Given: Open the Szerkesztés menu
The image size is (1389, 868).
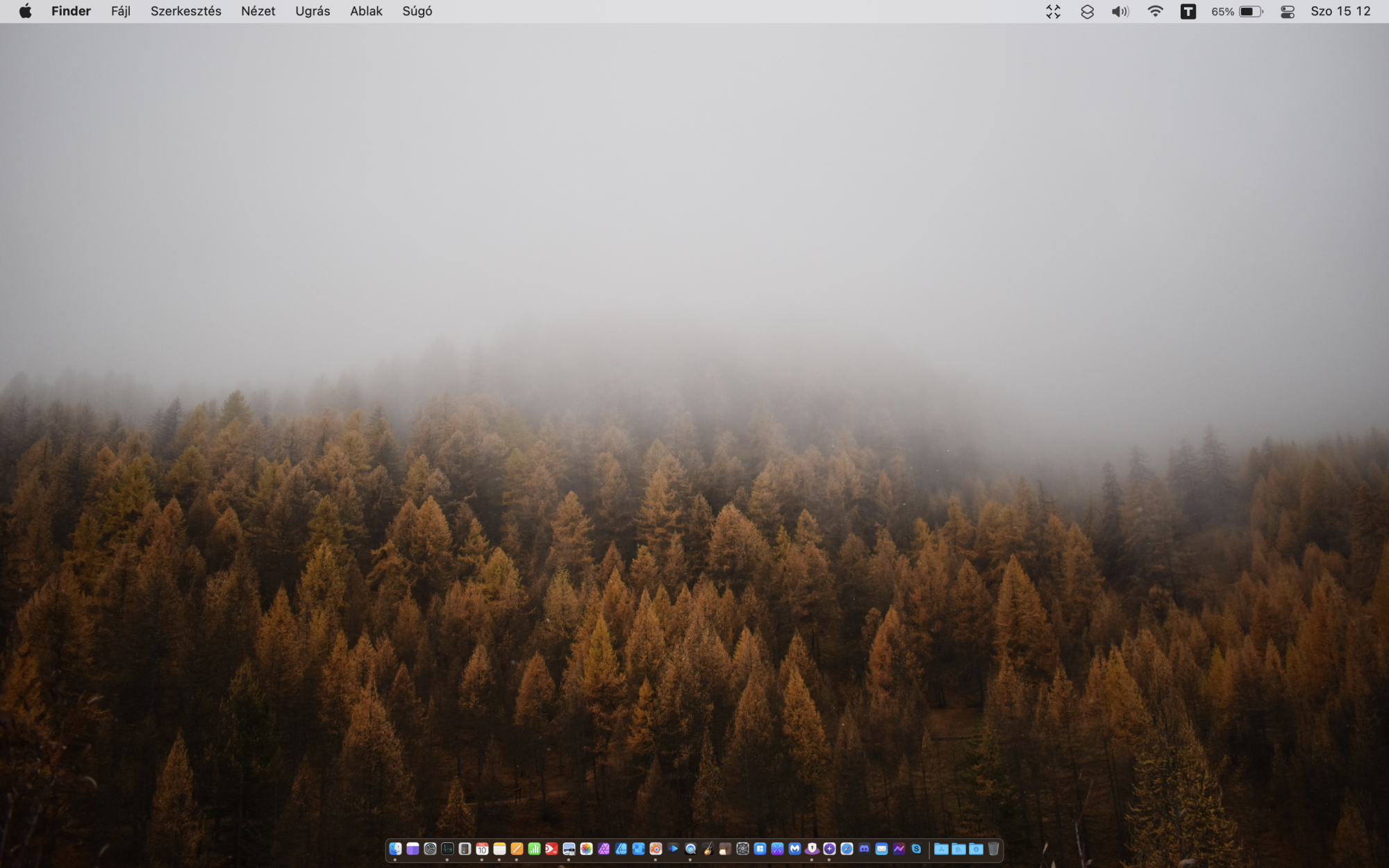Looking at the screenshot, I should point(186,11).
